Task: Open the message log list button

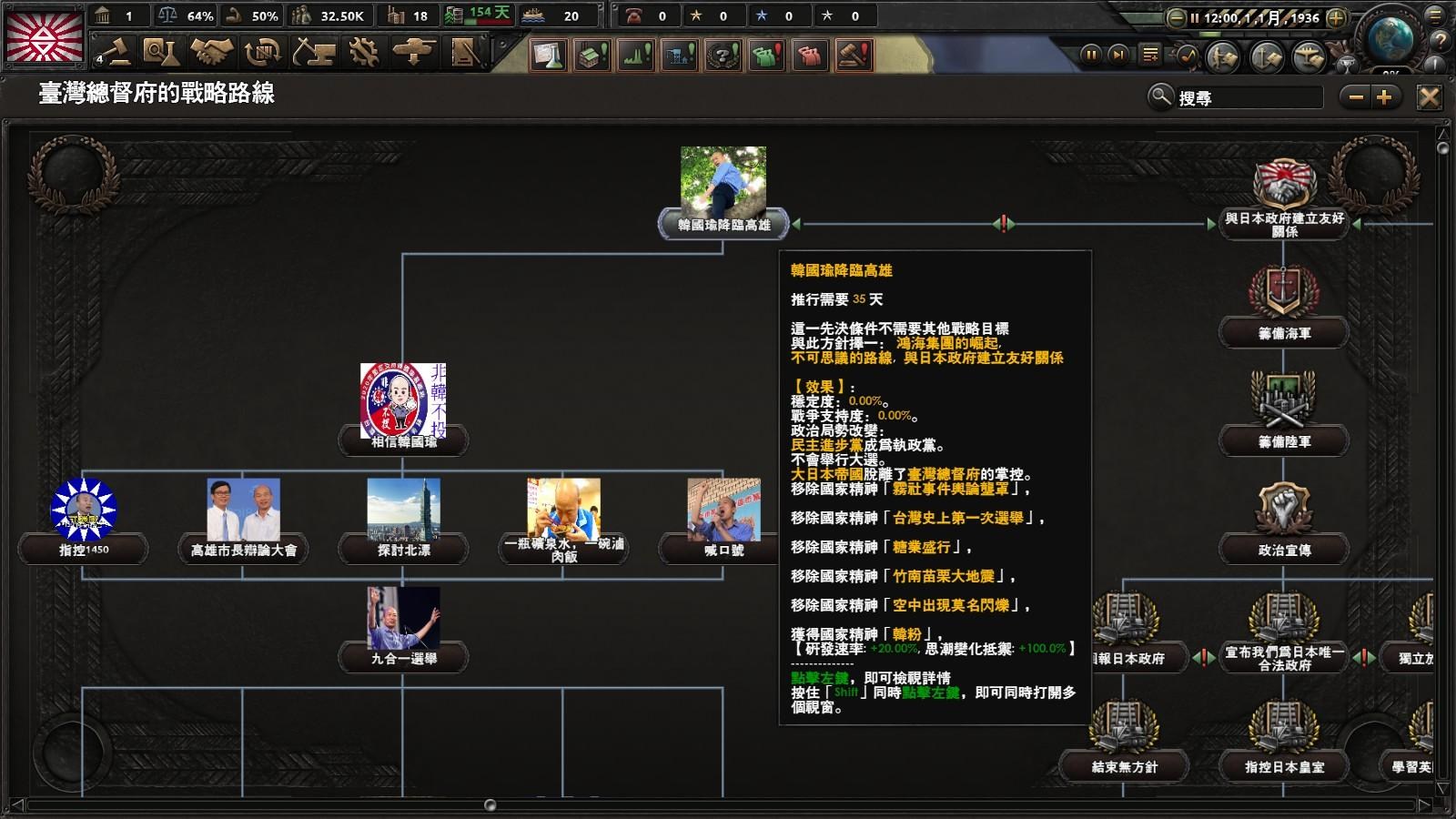Action: 1150,55
